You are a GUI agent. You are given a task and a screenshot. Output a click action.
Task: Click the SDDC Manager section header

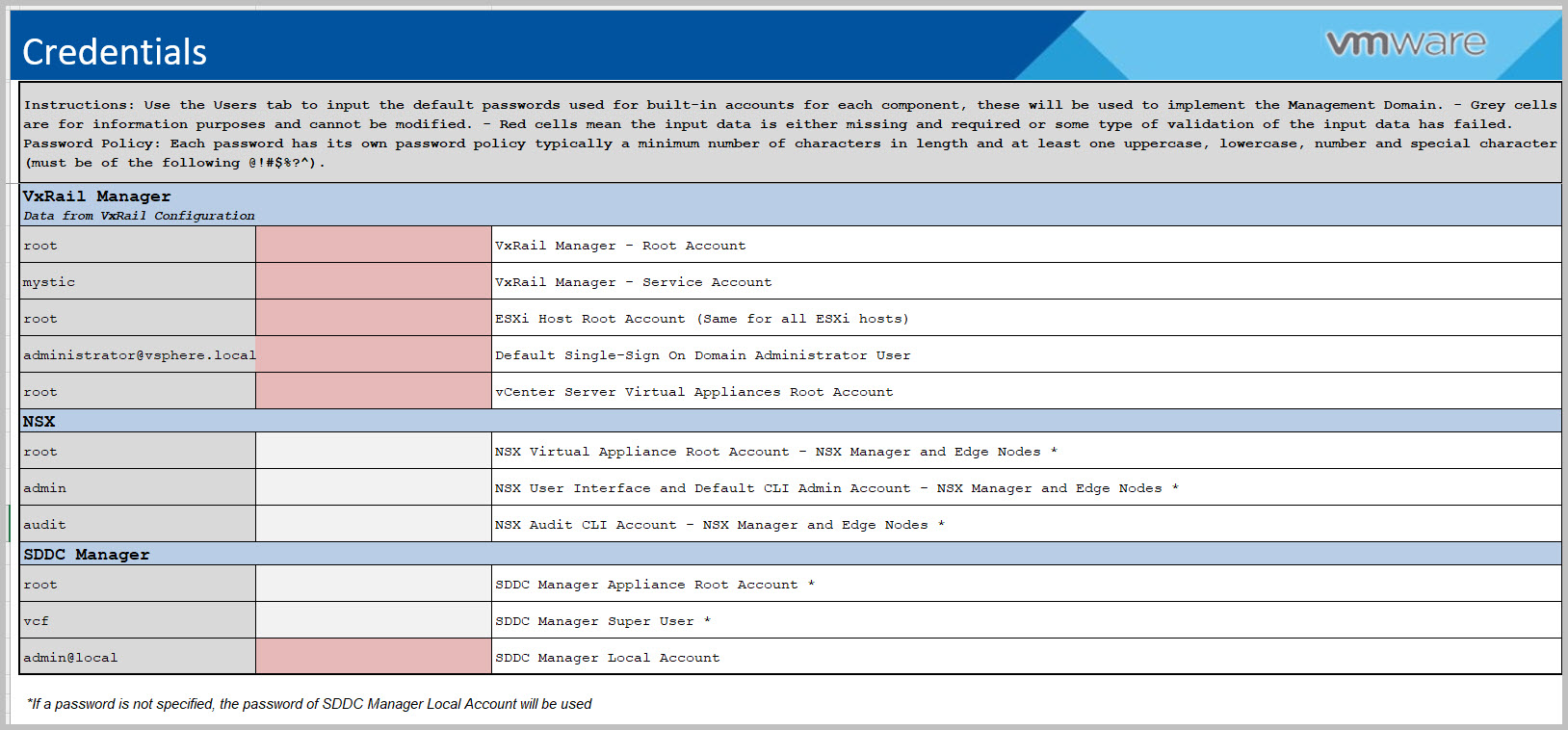87,555
